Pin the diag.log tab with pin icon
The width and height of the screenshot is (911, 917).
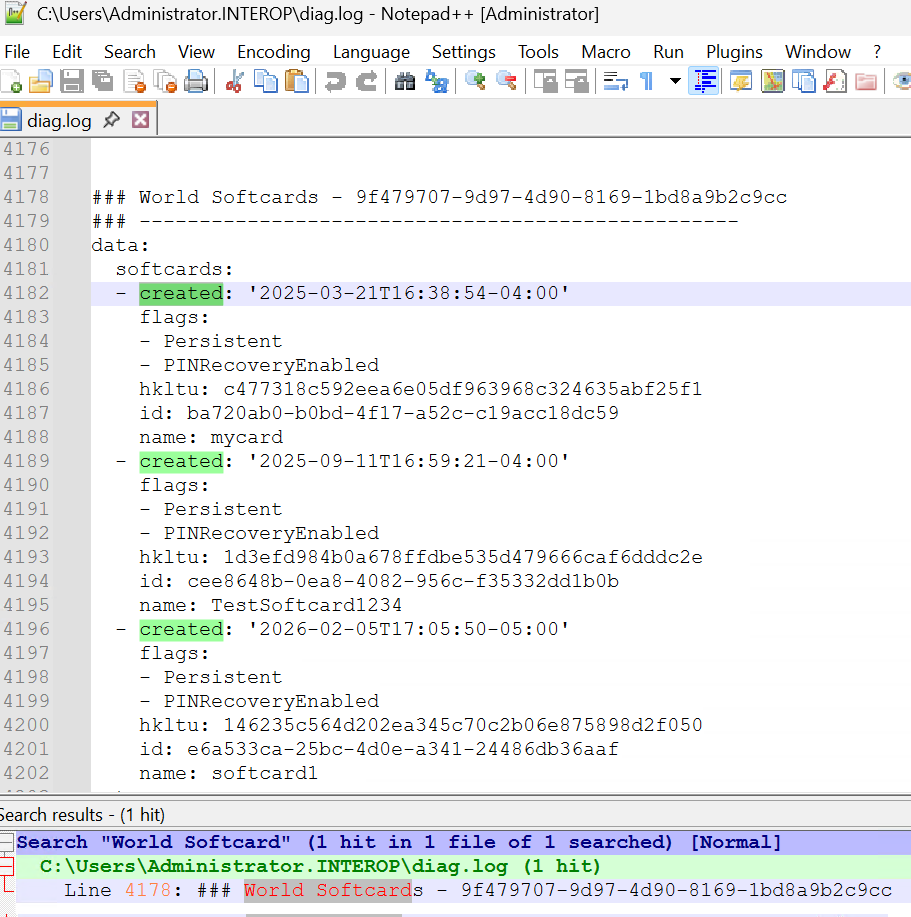tap(111, 120)
